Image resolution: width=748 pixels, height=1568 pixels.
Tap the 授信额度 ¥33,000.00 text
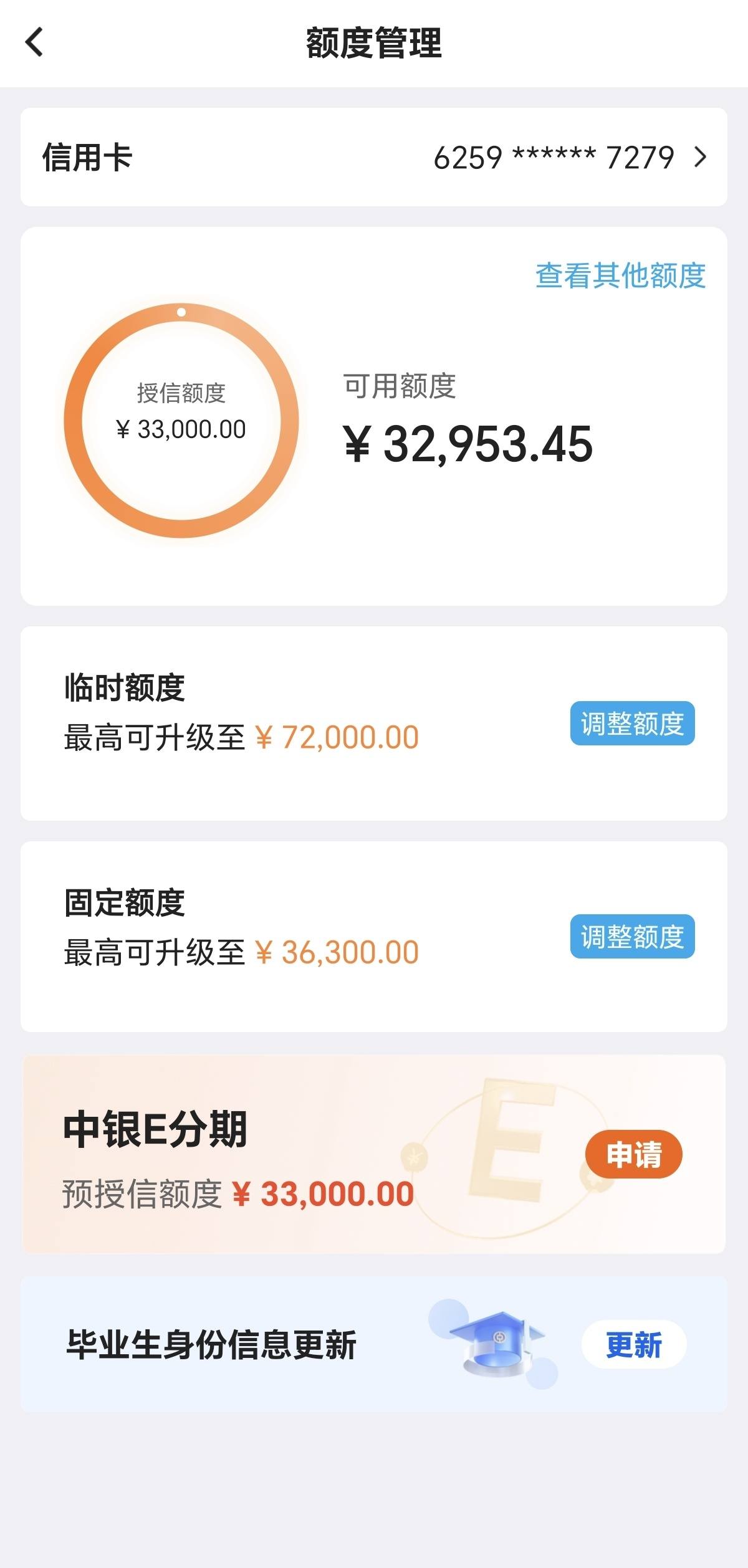click(x=181, y=411)
